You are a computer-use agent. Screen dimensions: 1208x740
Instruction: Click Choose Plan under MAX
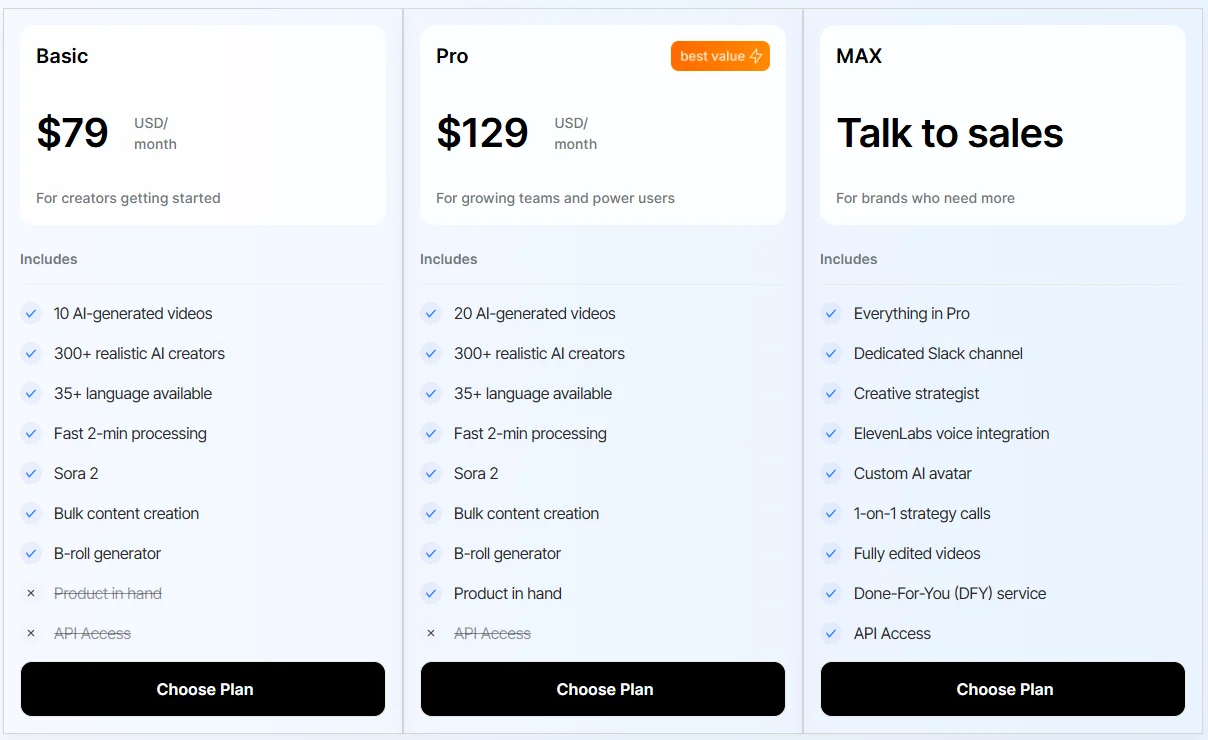[1003, 689]
